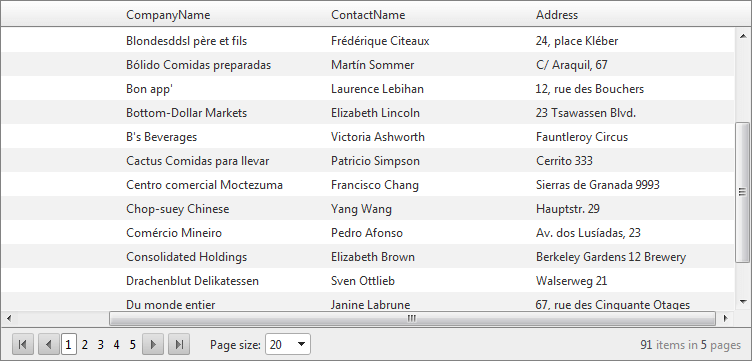Sort by the ContactName column header
Screen dimensions: 752x361
pos(368,15)
